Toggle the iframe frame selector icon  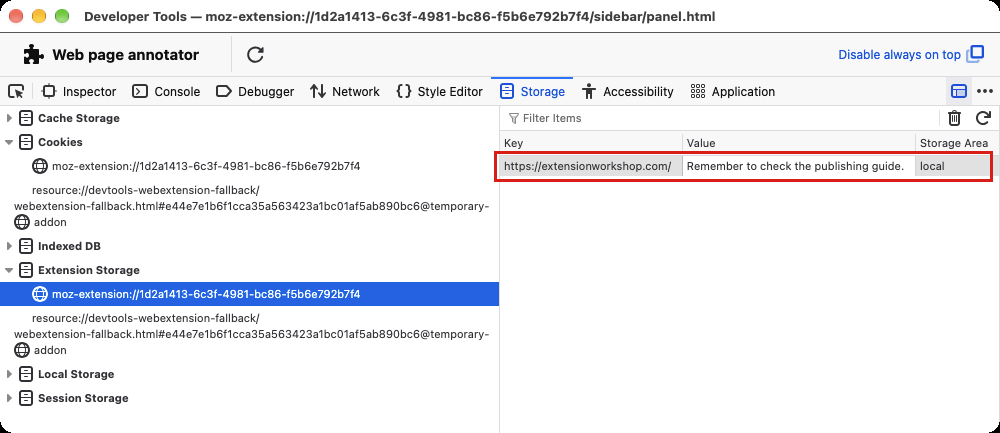tap(959, 92)
